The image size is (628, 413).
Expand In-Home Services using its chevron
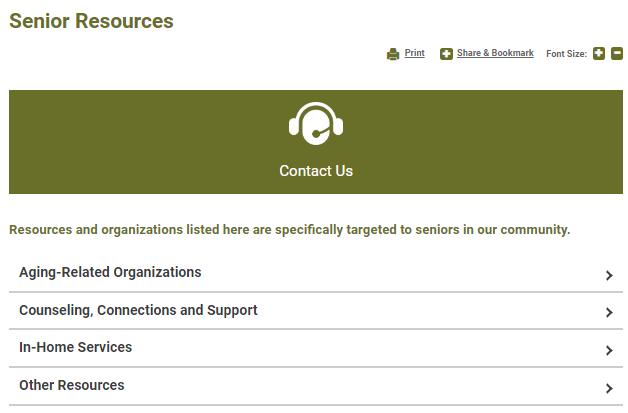pyautogui.click(x=609, y=350)
